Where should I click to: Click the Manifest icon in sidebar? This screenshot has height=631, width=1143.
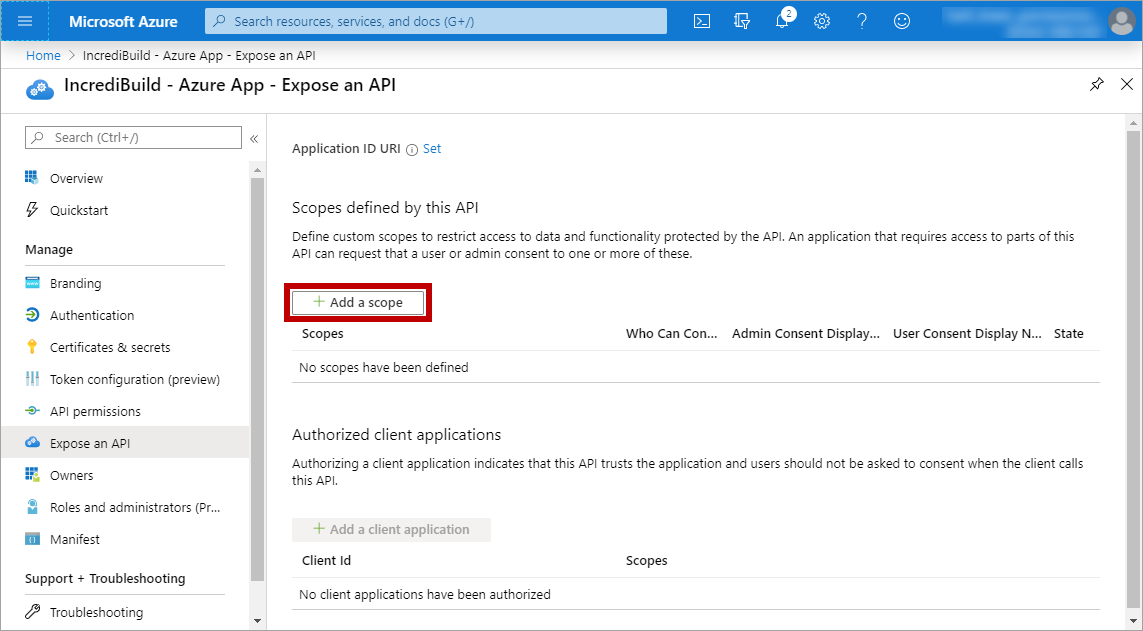pos(32,539)
